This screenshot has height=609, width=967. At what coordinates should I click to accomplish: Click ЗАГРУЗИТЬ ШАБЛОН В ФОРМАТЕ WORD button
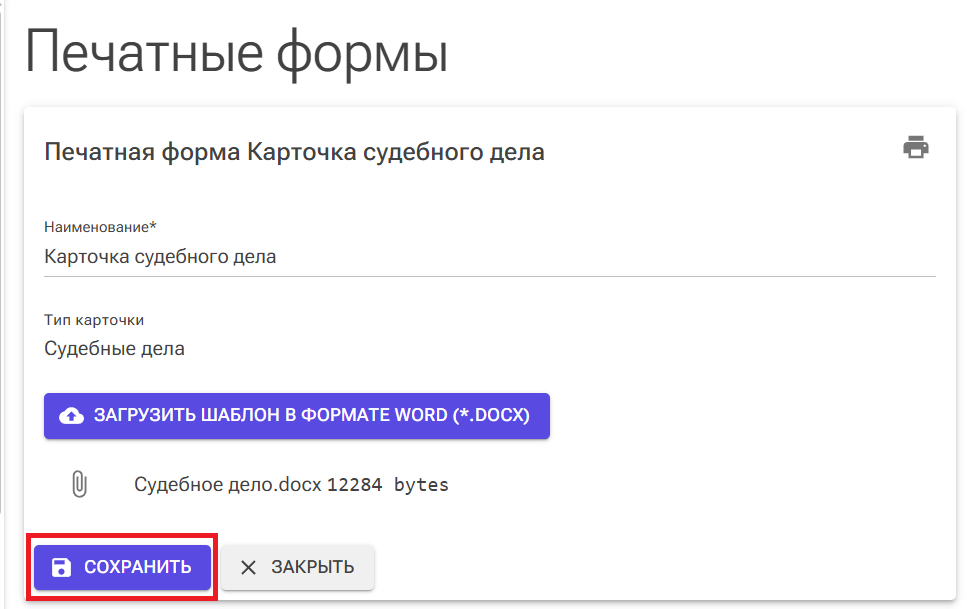coord(296,416)
